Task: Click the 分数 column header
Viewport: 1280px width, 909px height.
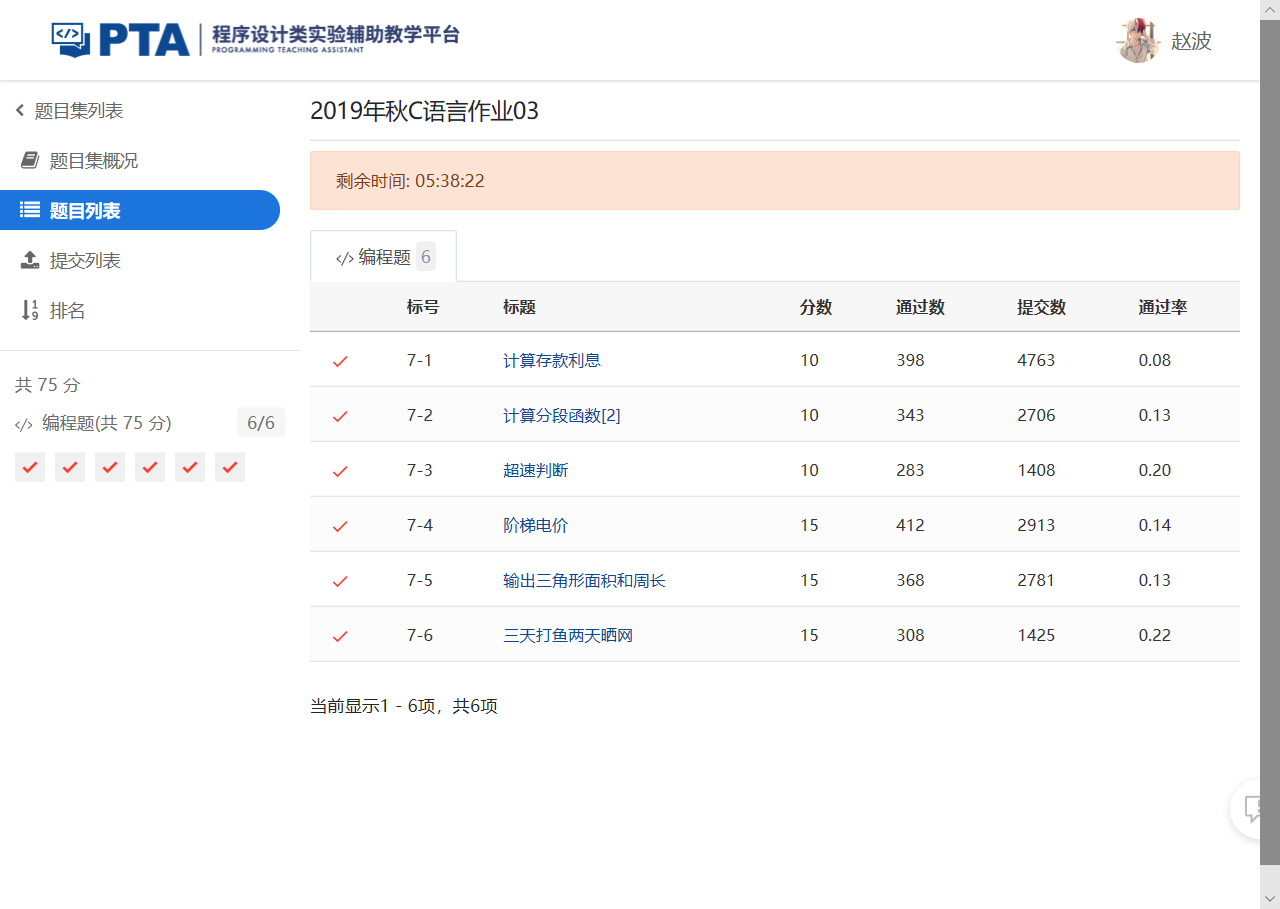Action: (816, 307)
